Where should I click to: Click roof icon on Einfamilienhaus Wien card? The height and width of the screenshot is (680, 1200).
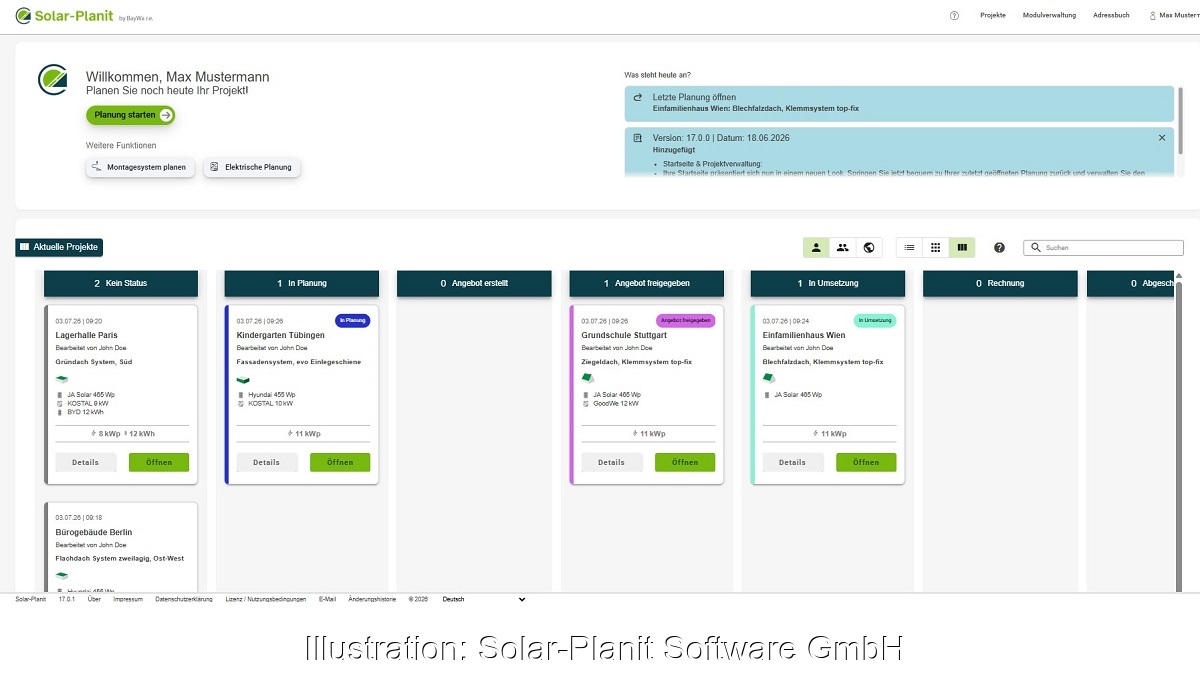point(769,378)
